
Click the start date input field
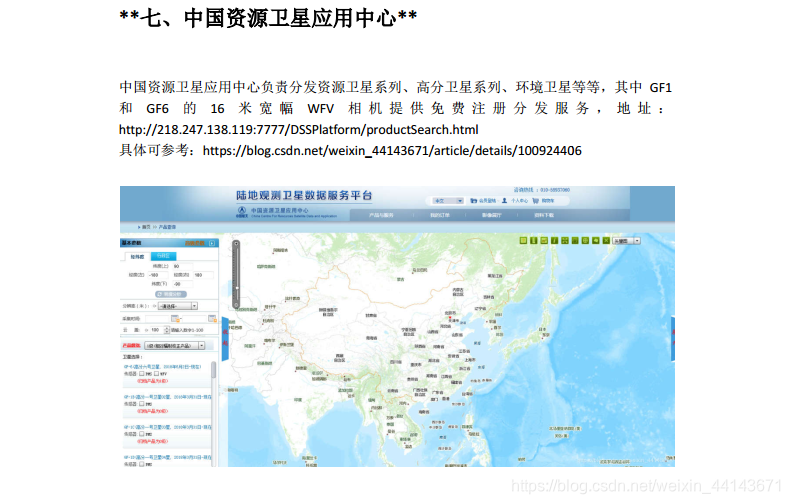point(157,319)
